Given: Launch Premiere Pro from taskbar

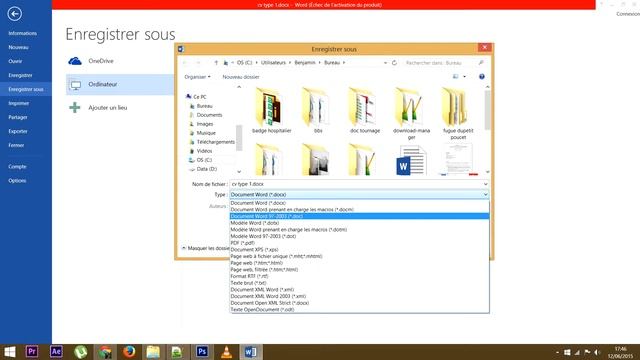Looking at the screenshot, I should pos(32,352).
